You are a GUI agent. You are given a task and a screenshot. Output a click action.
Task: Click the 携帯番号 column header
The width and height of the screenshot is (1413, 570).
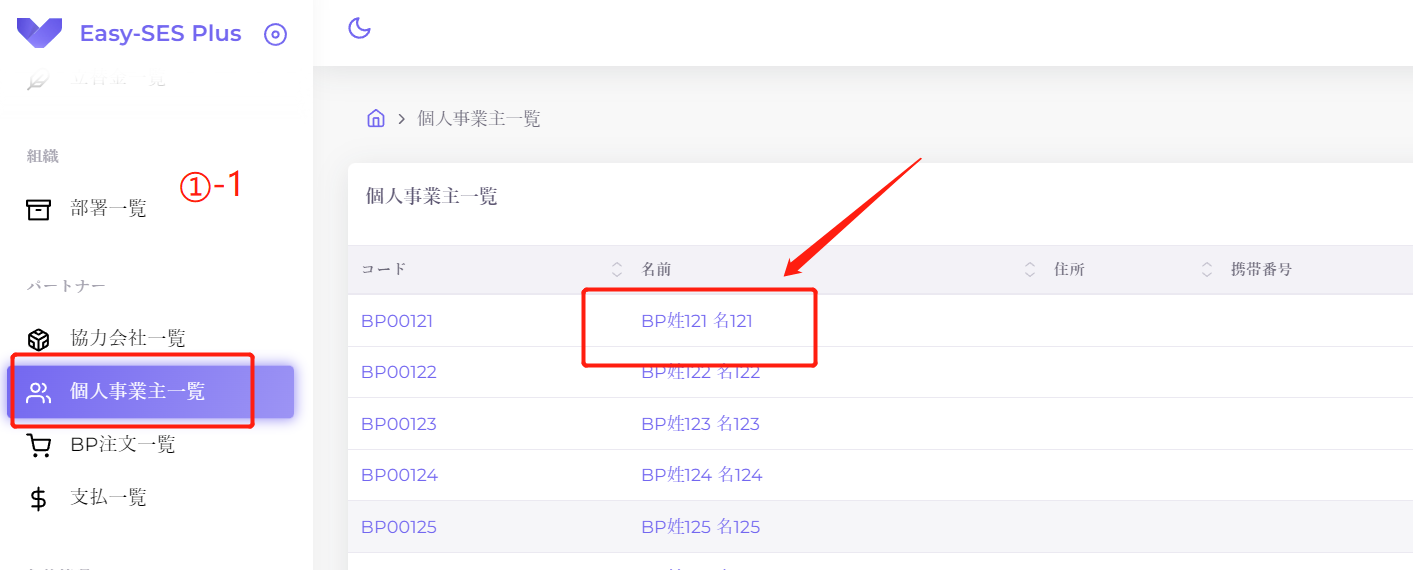tap(1261, 269)
